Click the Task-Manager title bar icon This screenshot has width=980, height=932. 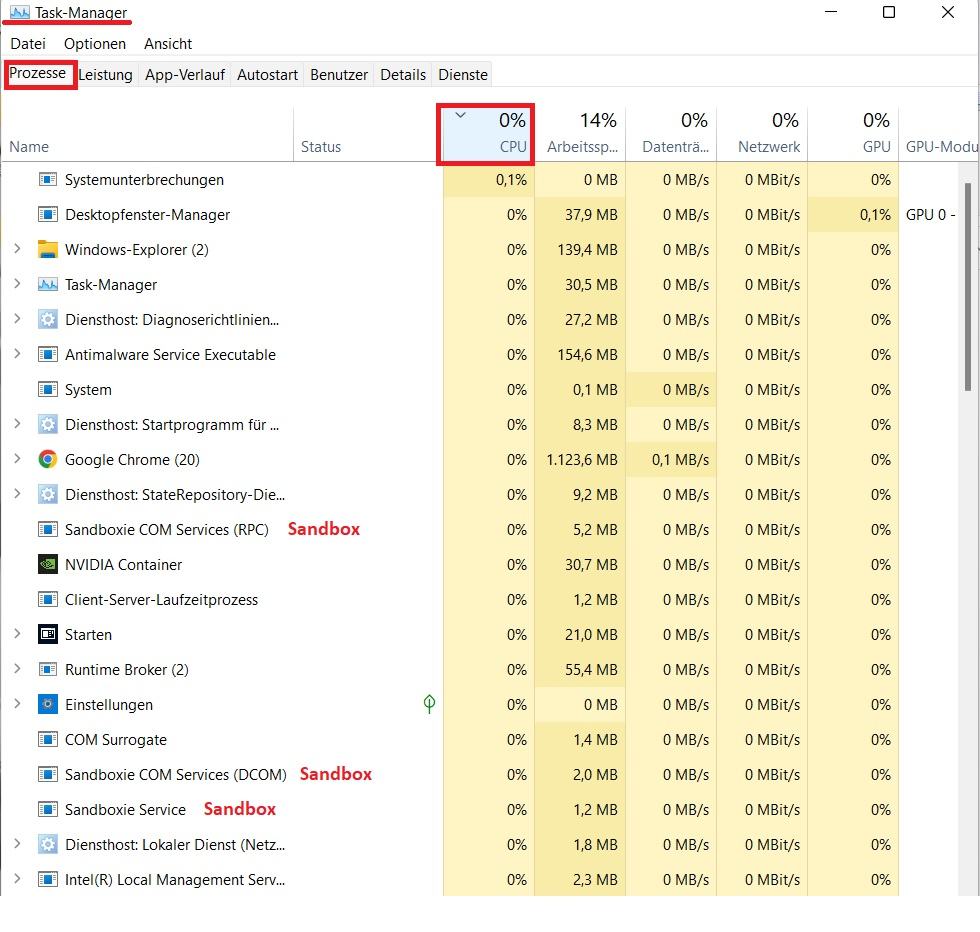(x=19, y=12)
